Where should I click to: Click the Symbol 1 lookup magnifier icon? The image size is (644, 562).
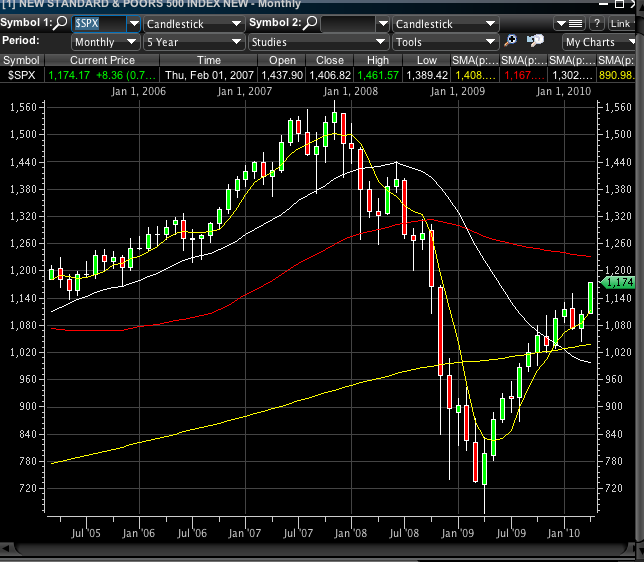pos(62,23)
